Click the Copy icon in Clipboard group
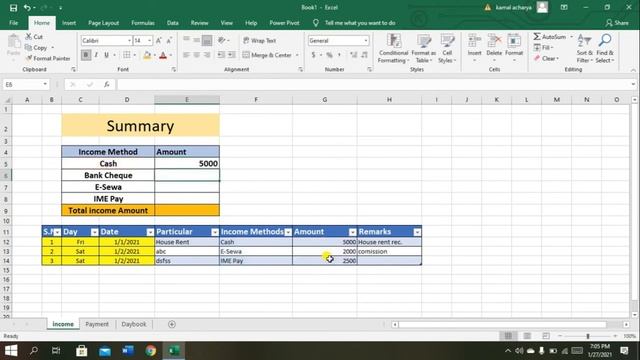This screenshot has height=360, width=640. [x=29, y=48]
